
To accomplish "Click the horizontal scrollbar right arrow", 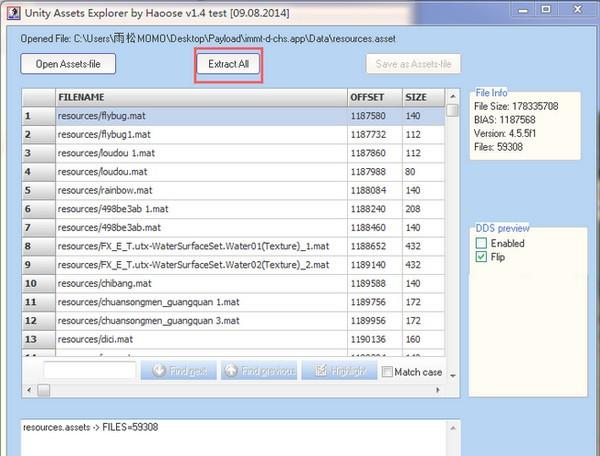I will pos(438,390).
